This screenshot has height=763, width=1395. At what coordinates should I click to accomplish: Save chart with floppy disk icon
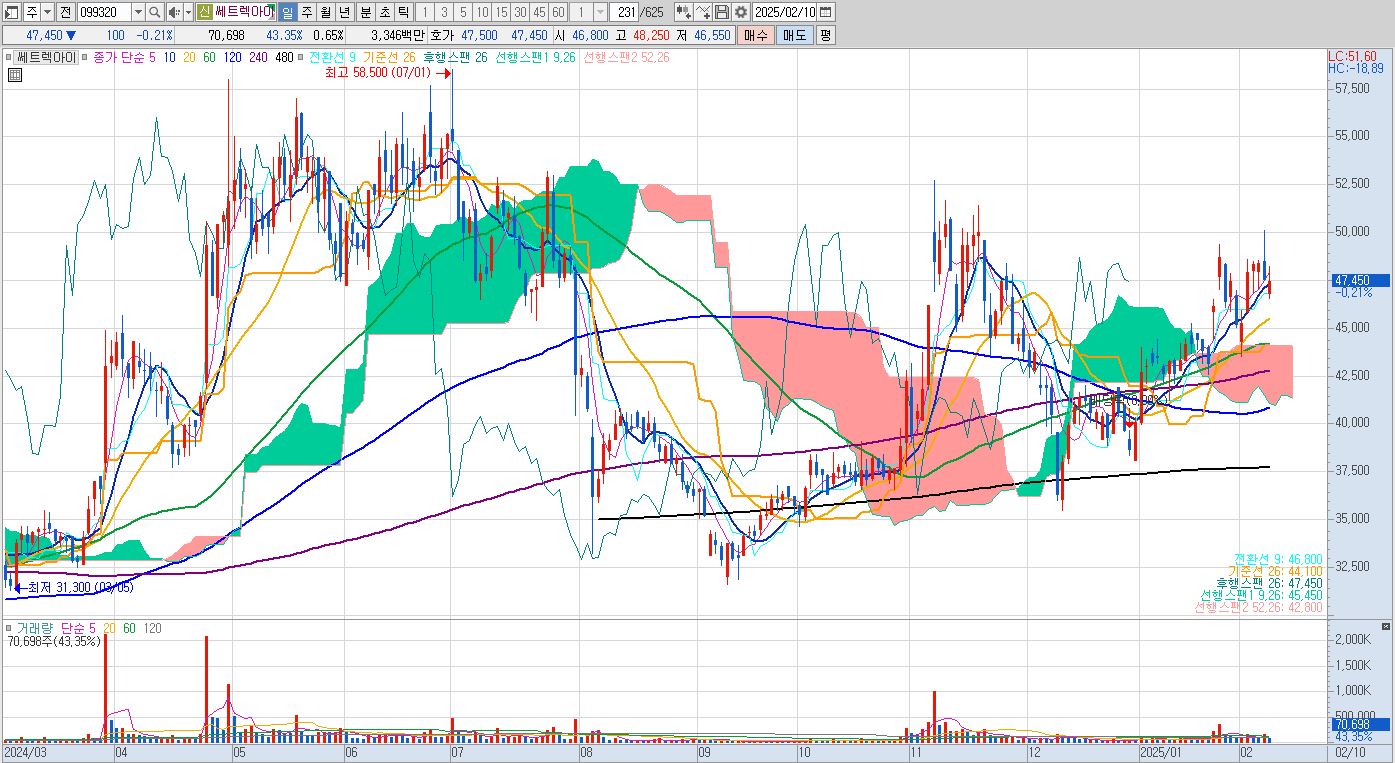coord(721,12)
